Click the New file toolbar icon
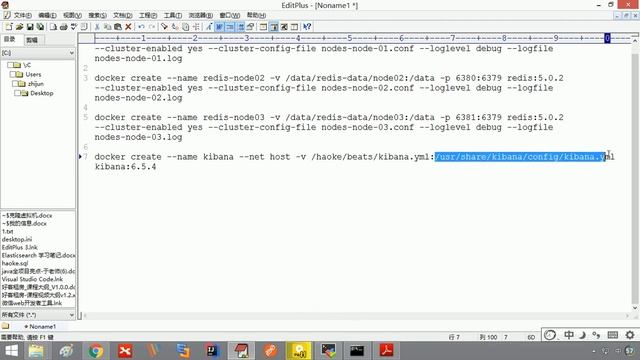This screenshot has width=640, height=360. [9, 27]
